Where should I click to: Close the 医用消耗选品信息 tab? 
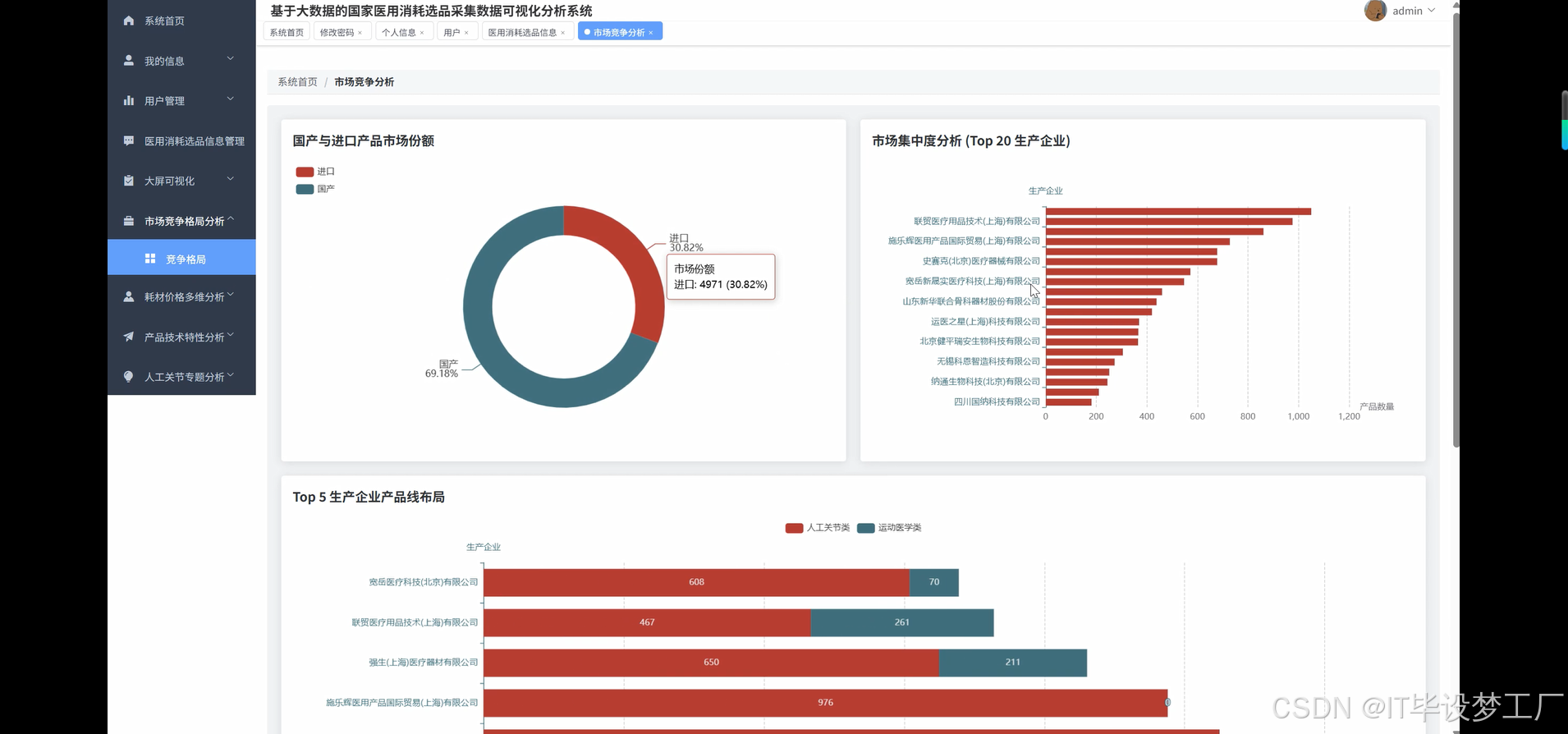point(562,33)
